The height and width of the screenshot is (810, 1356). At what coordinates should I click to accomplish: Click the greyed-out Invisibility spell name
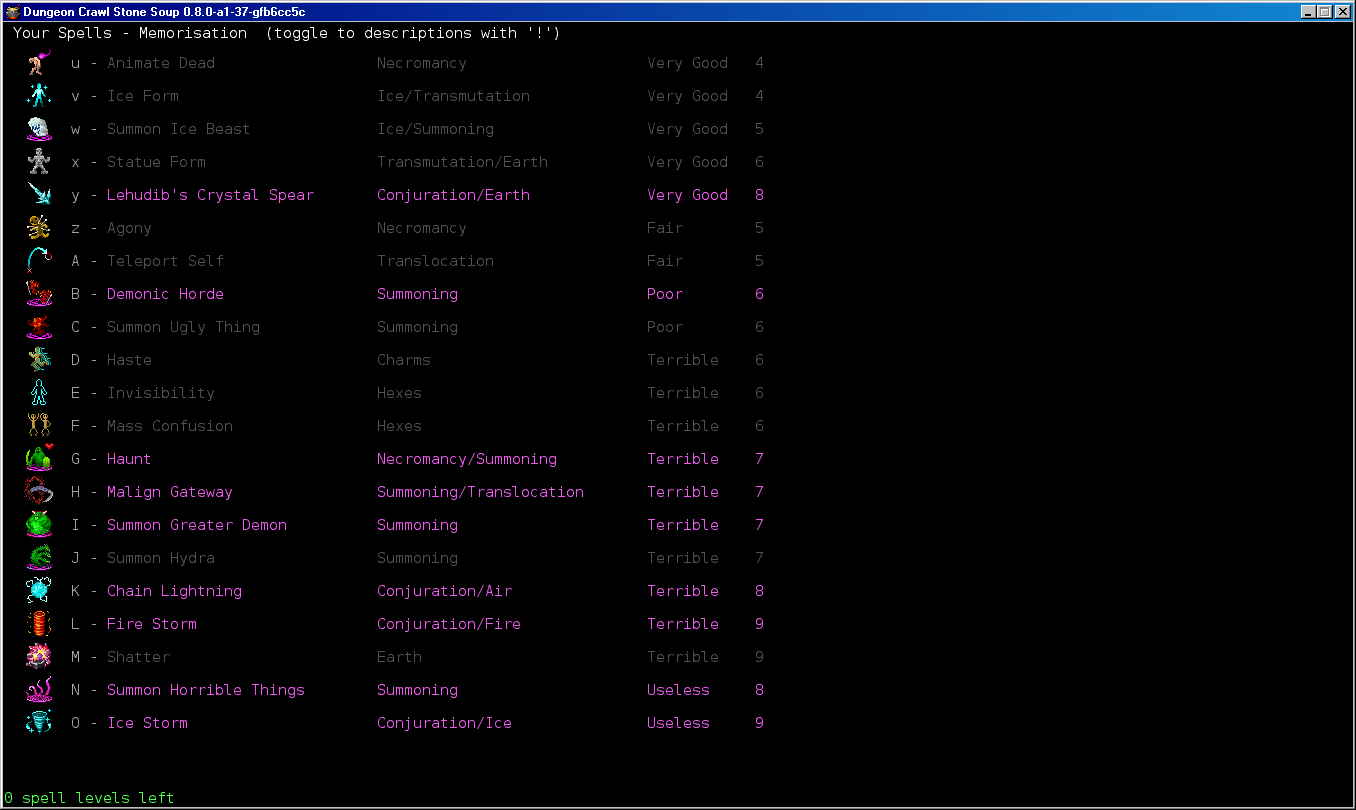point(161,393)
